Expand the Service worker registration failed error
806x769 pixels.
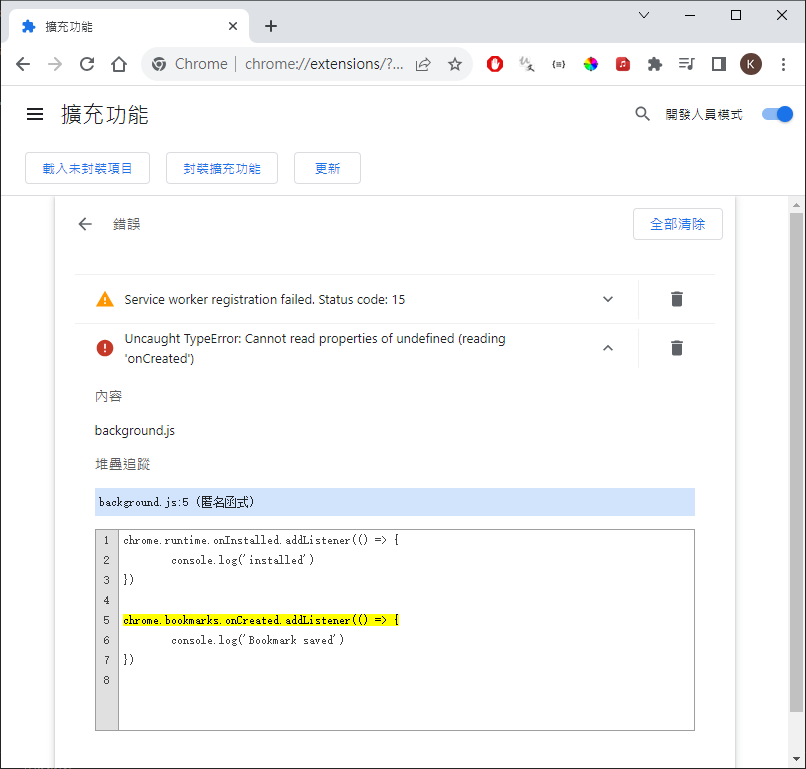pos(607,299)
